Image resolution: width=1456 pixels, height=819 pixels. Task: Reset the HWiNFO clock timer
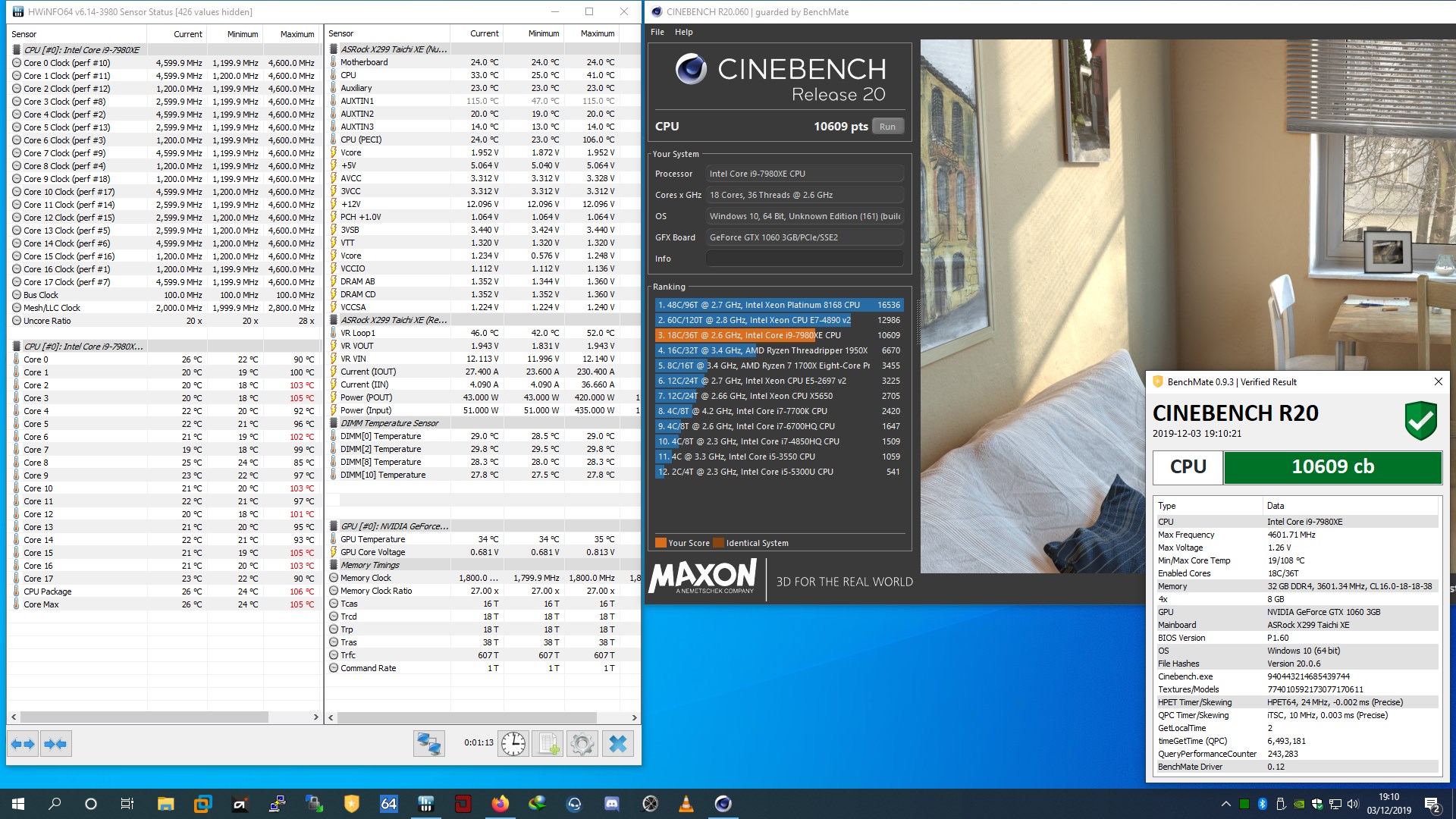(513, 744)
